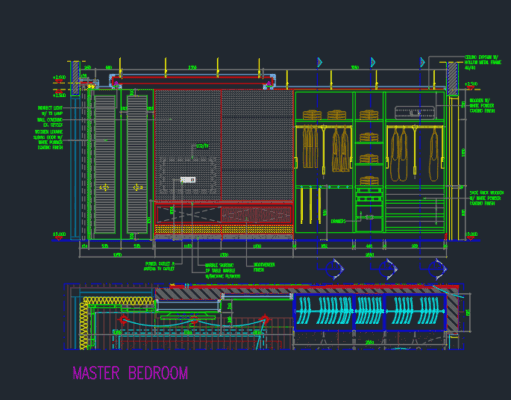Screen dimensions: 511x400
Task: Click the wooden louvre sliding door note
Action: point(48,139)
